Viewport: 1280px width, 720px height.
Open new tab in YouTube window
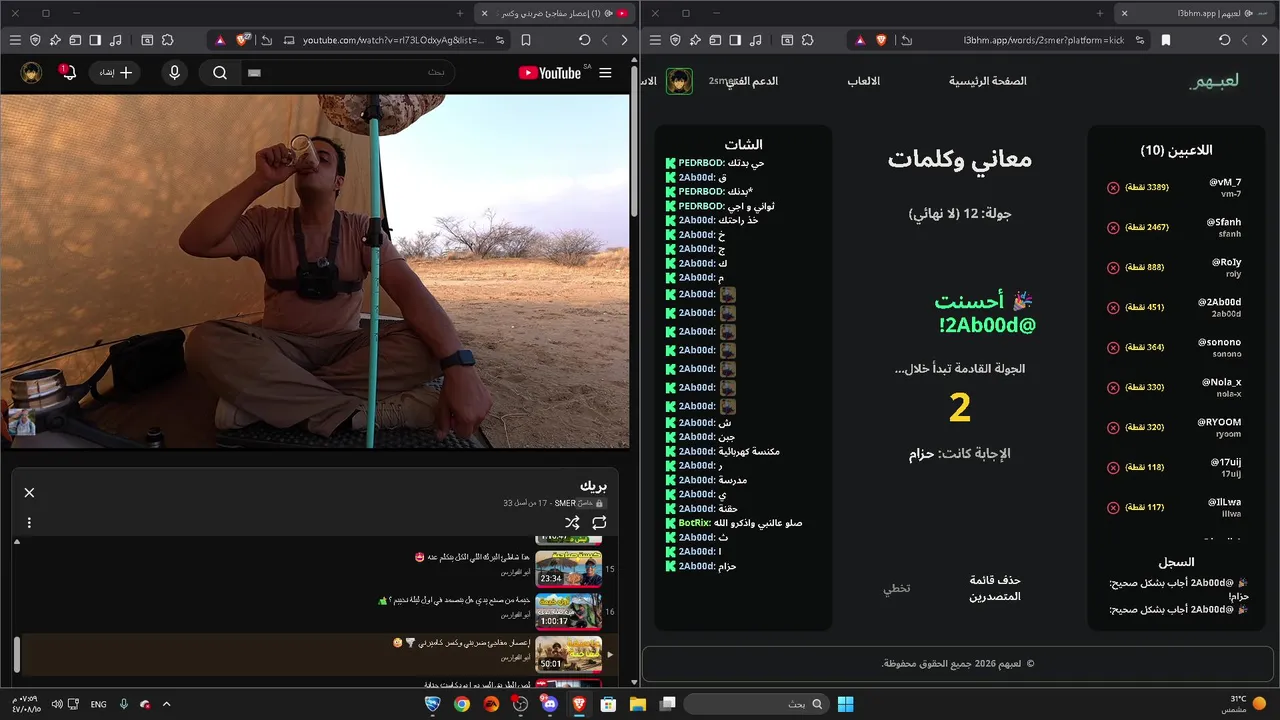pos(460,13)
